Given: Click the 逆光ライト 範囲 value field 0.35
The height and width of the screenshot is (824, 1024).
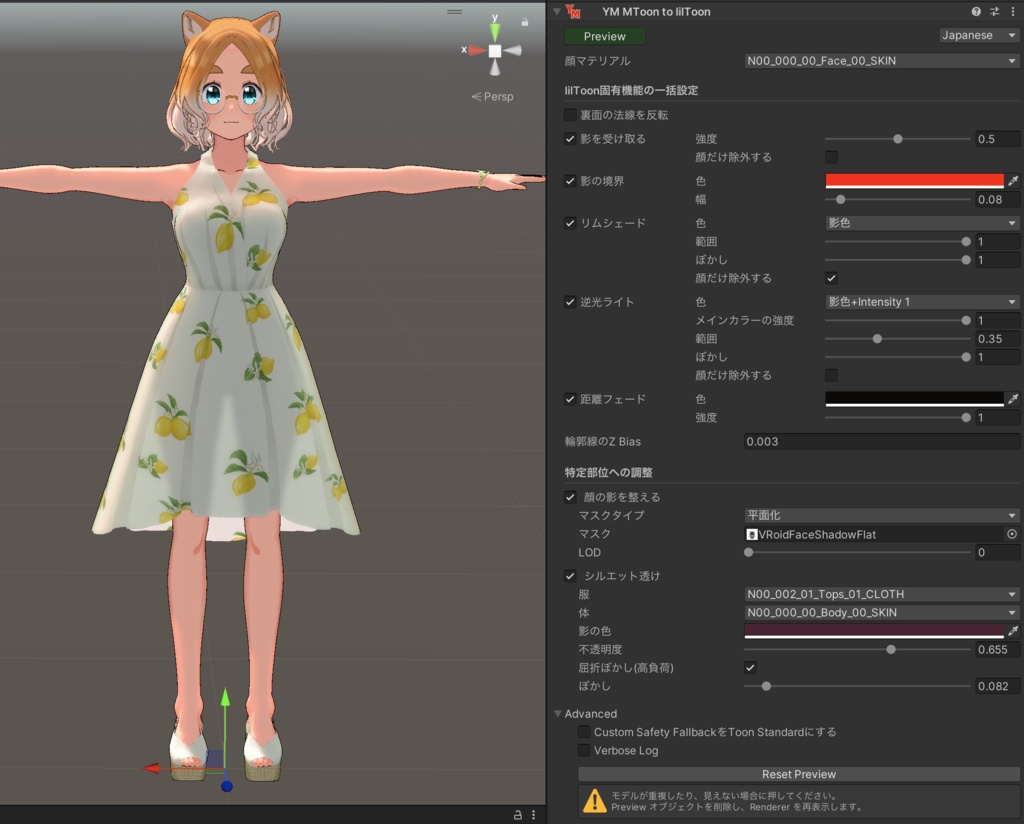Looking at the screenshot, I should coord(997,339).
